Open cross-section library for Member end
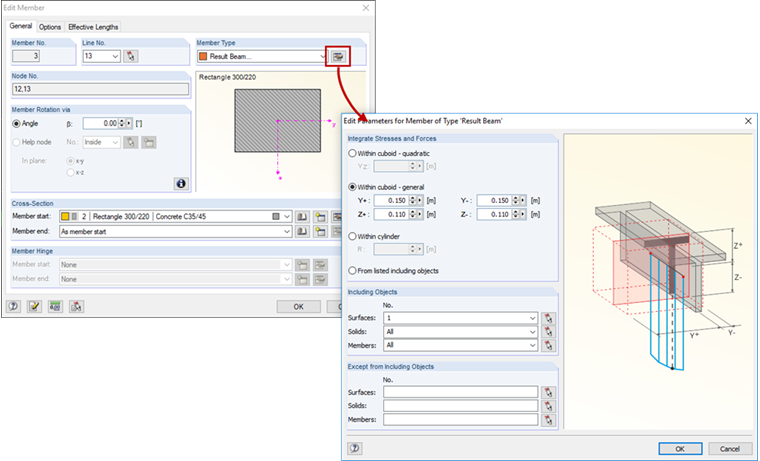The width and height of the screenshot is (760, 461). (x=302, y=232)
